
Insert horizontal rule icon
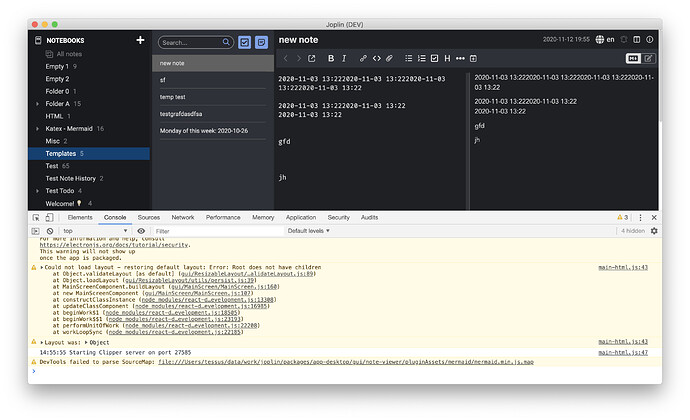(460, 58)
